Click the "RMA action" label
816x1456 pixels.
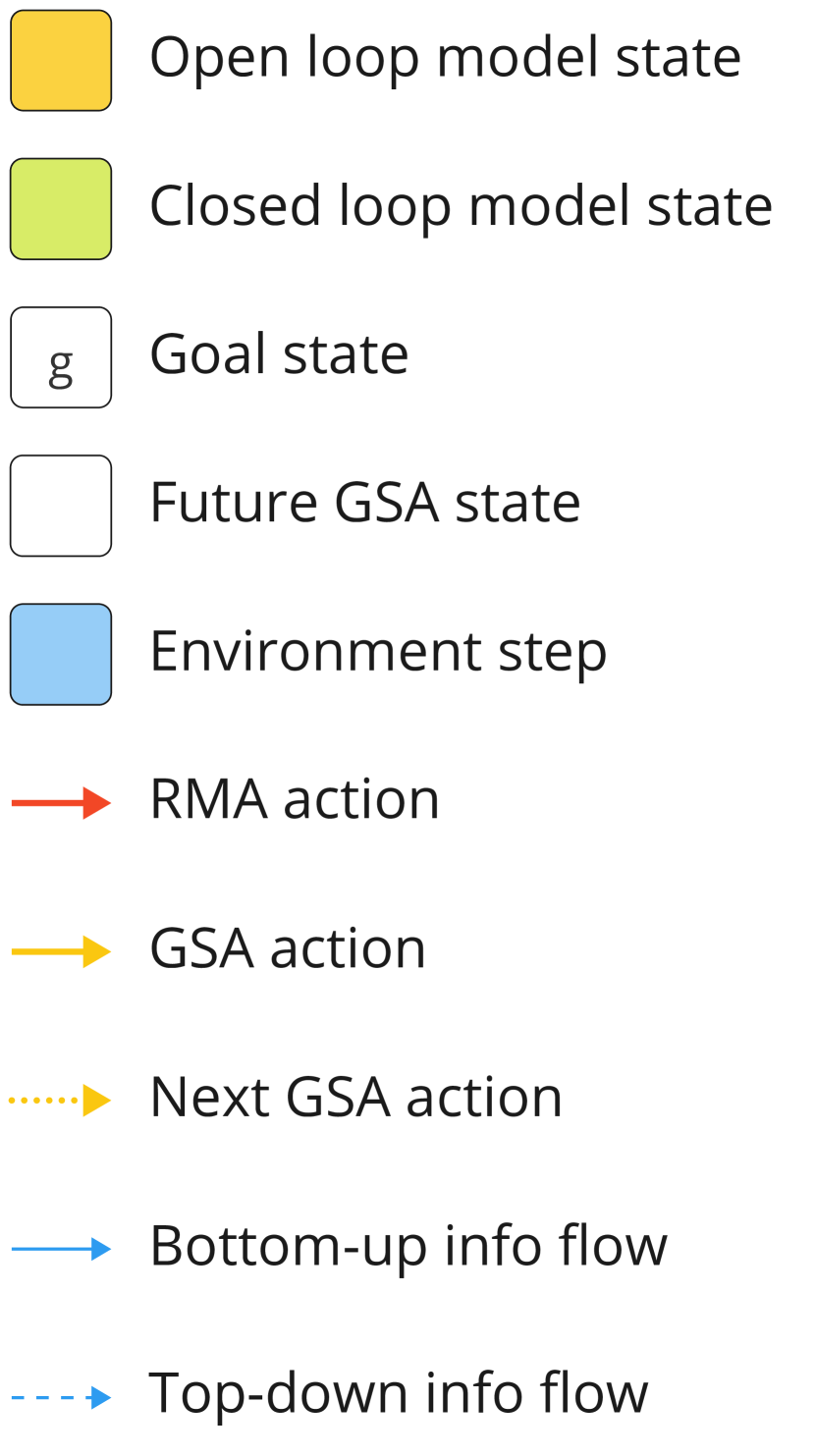point(295,799)
